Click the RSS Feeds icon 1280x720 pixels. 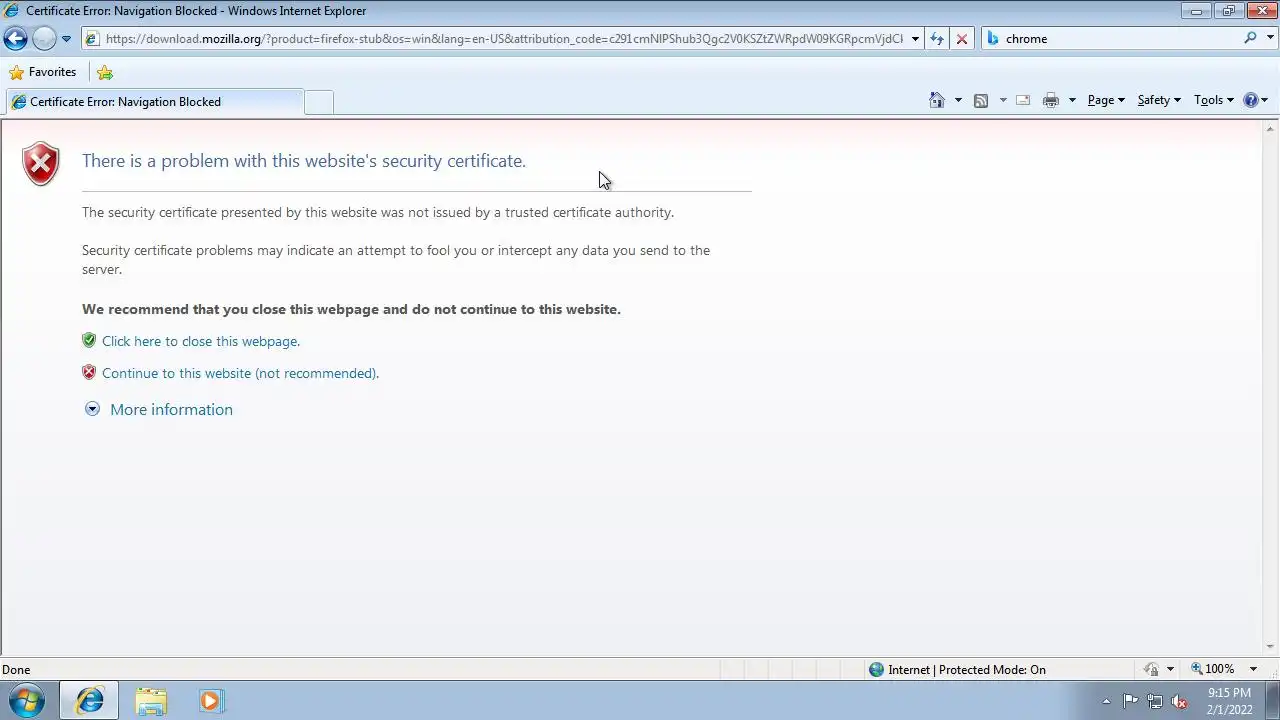(981, 100)
